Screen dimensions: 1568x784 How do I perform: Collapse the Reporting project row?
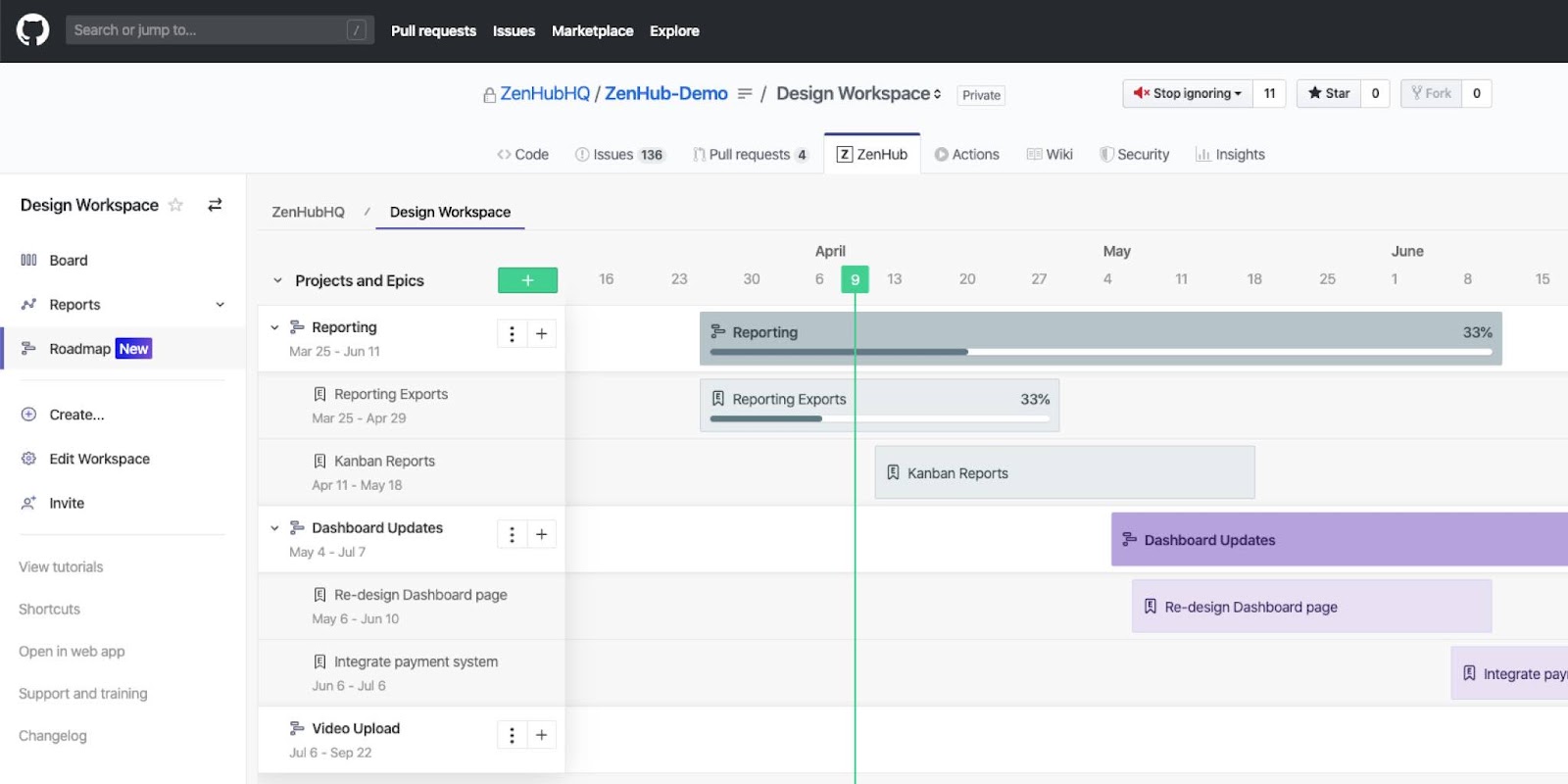click(274, 327)
